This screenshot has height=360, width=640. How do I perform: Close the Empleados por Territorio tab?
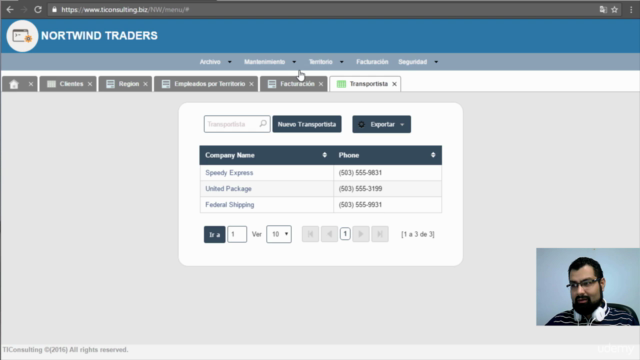click(x=251, y=84)
